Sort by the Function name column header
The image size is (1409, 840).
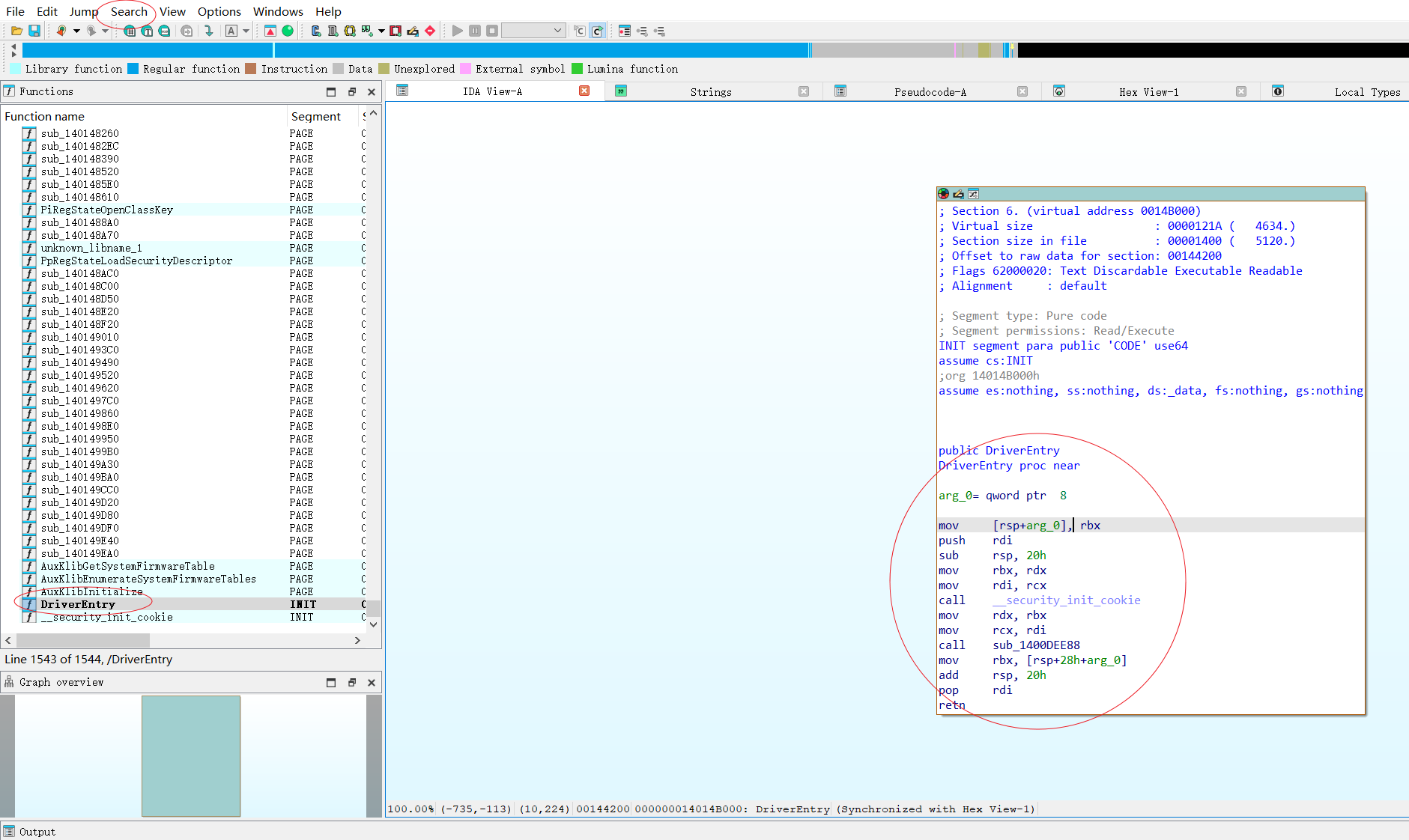pos(144,116)
